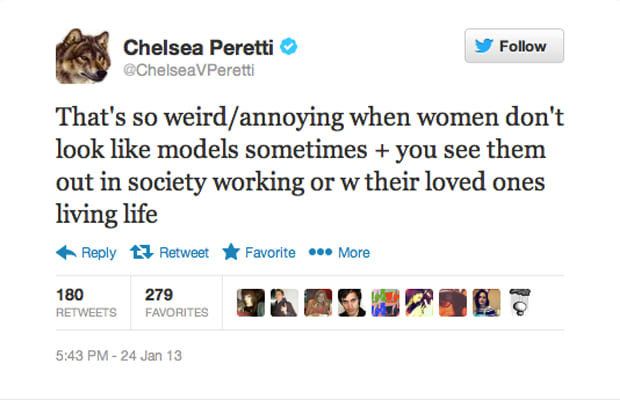Open the 5:43 PM - 24 Jan 13 timestamp
This screenshot has width=620, height=400.
[x=119, y=356]
